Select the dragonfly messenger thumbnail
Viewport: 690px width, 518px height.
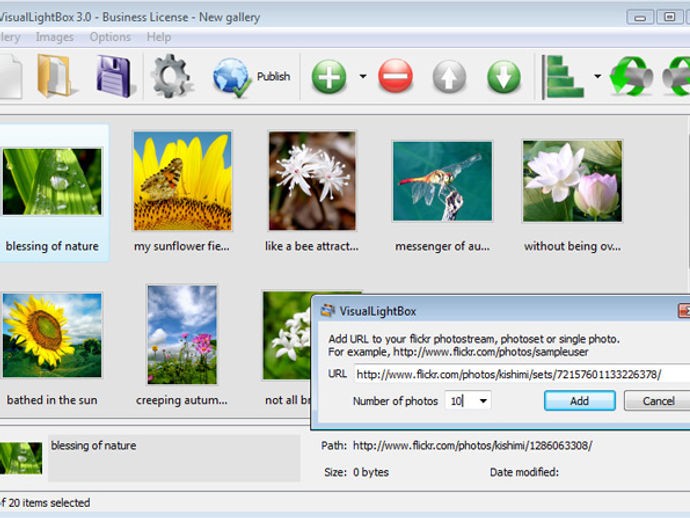(442, 181)
